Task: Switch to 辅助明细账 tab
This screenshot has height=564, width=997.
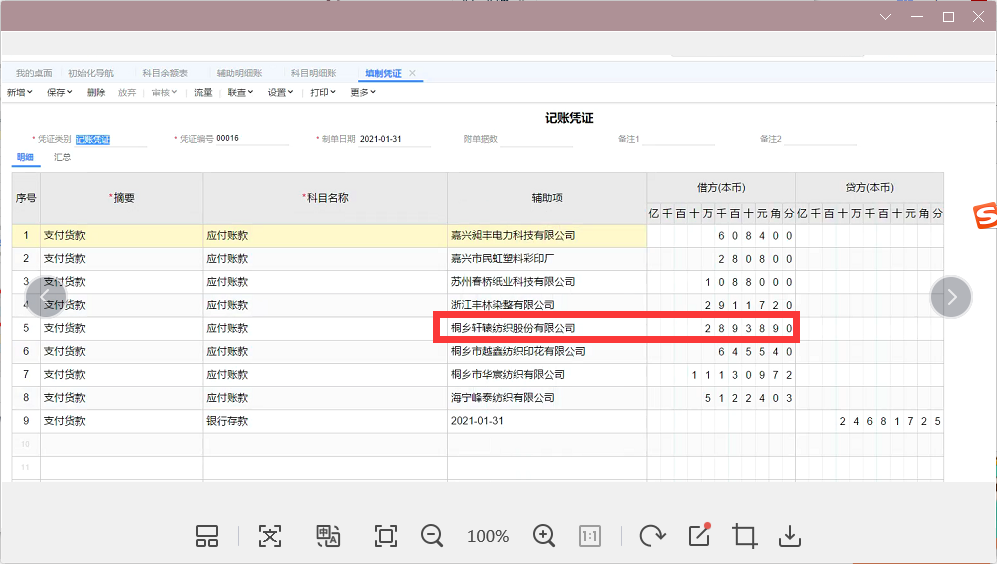Action: 240,73
